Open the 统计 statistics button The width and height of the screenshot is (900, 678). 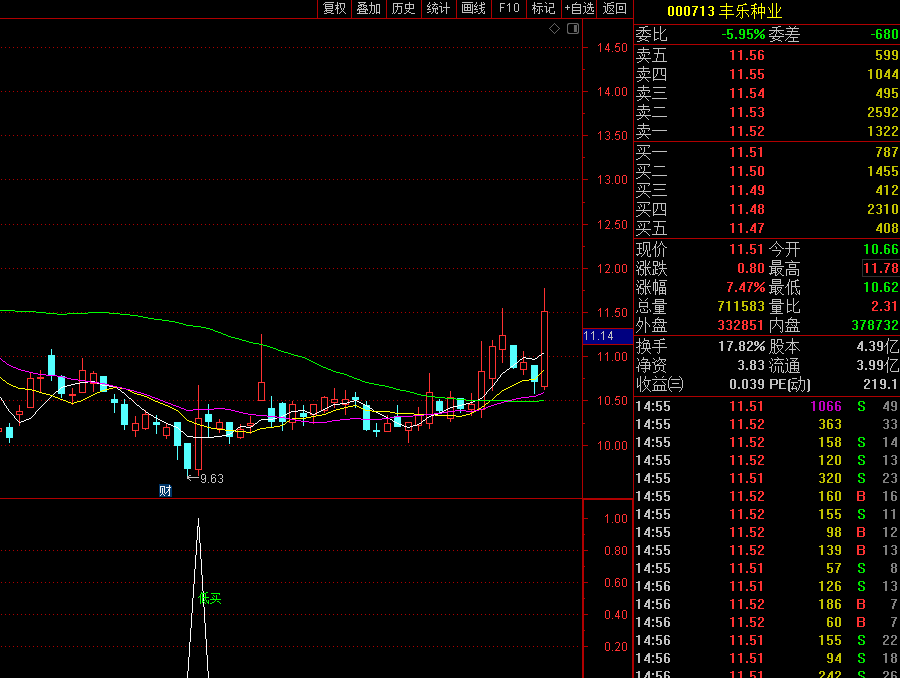pos(438,9)
